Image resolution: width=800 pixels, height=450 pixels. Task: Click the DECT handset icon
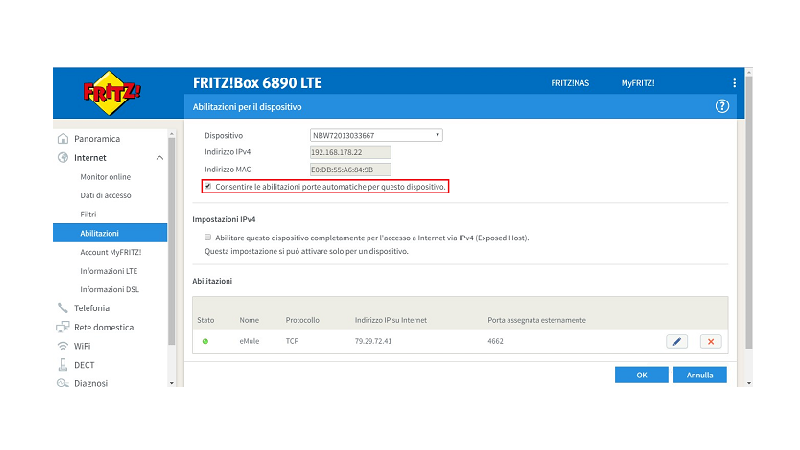point(63,365)
